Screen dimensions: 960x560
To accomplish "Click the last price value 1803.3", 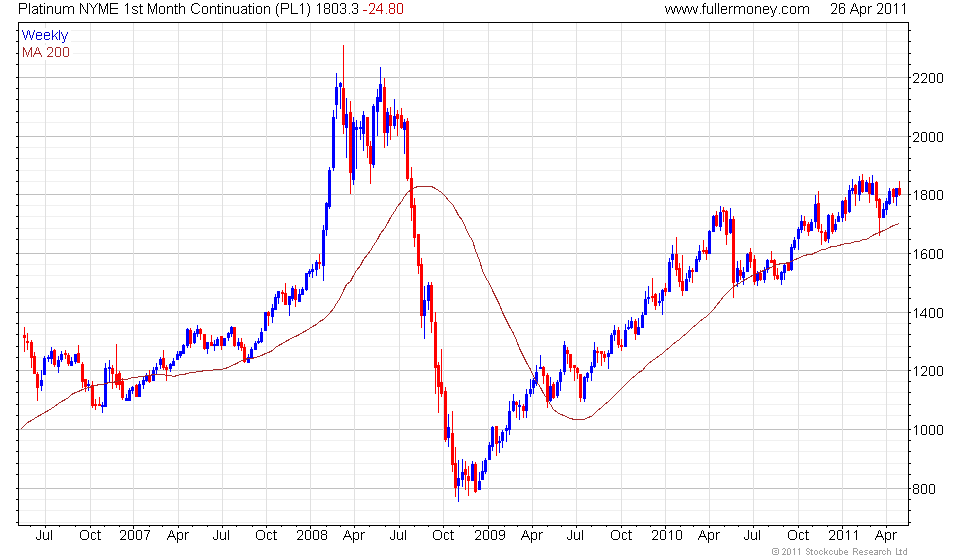I will pos(337,9).
